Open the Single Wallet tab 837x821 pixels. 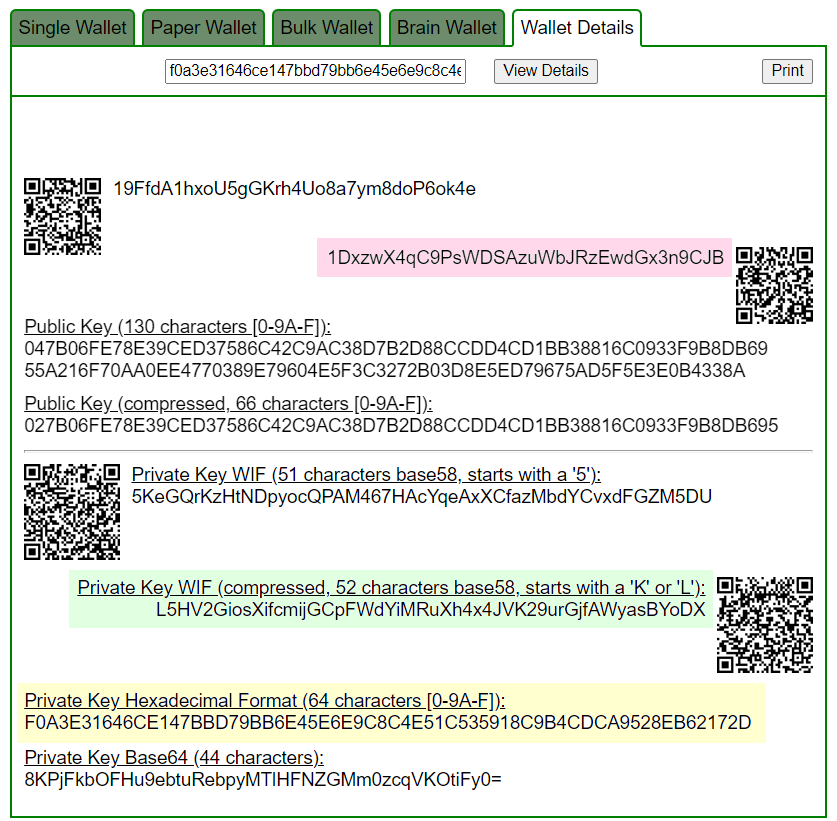(73, 28)
